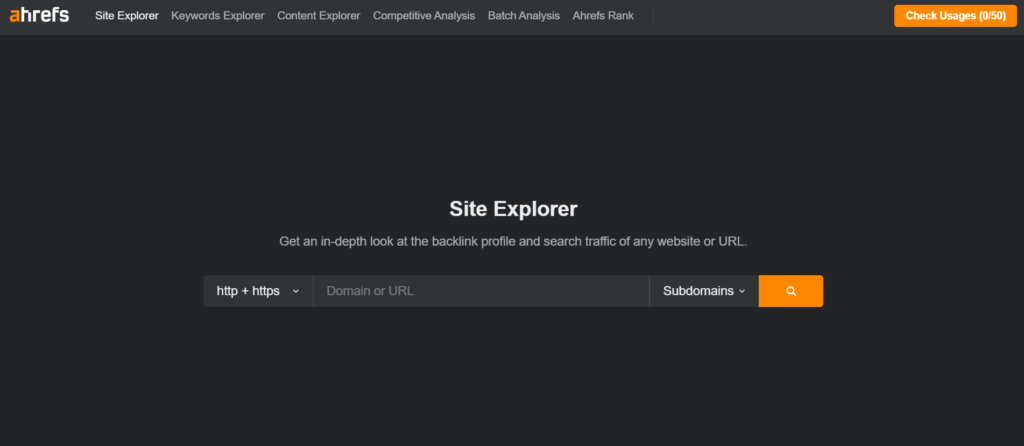Click the Check Usages (0/50) button

point(955,16)
